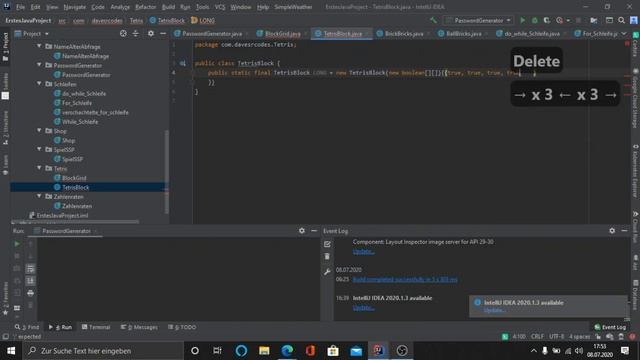640x360 pixels.
Task: Open the Event Log wrench settings
Action: [x=327, y=272]
